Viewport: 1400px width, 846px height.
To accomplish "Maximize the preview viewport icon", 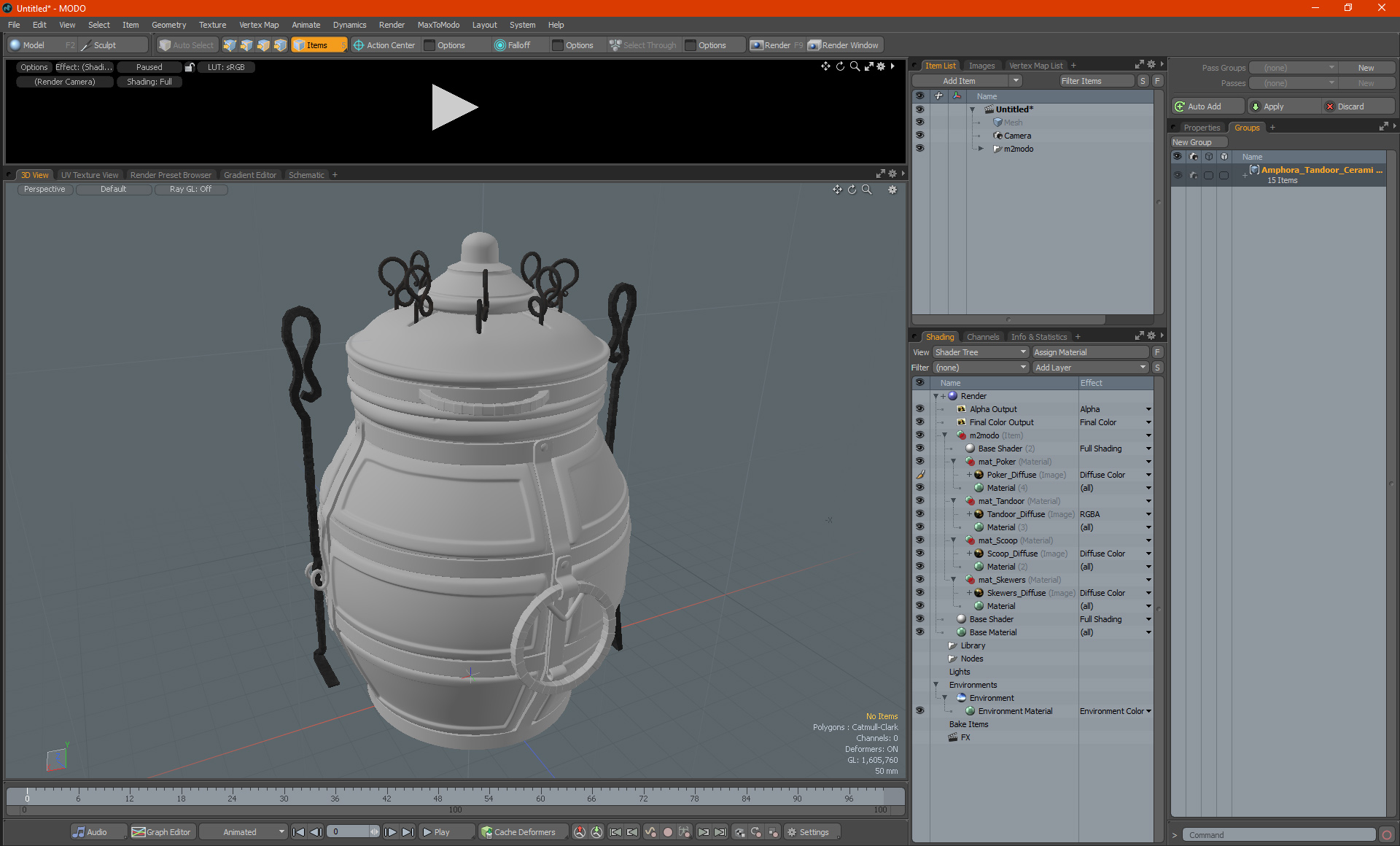I will [x=868, y=66].
